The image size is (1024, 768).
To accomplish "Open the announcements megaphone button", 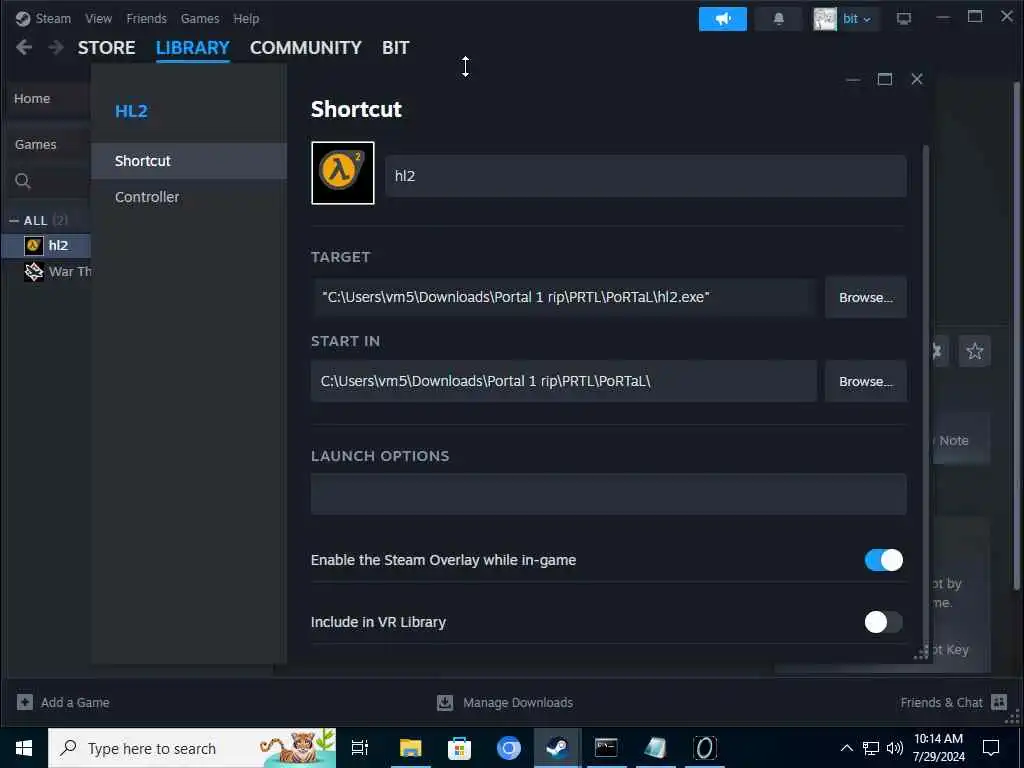I will [x=722, y=19].
